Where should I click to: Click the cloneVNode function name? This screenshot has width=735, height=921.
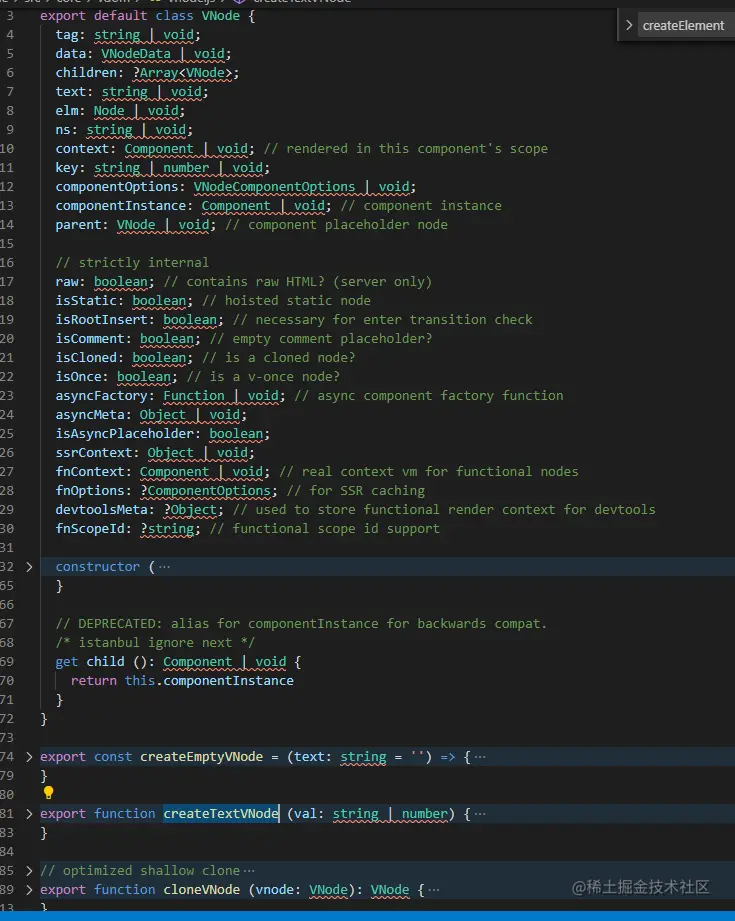point(202,889)
